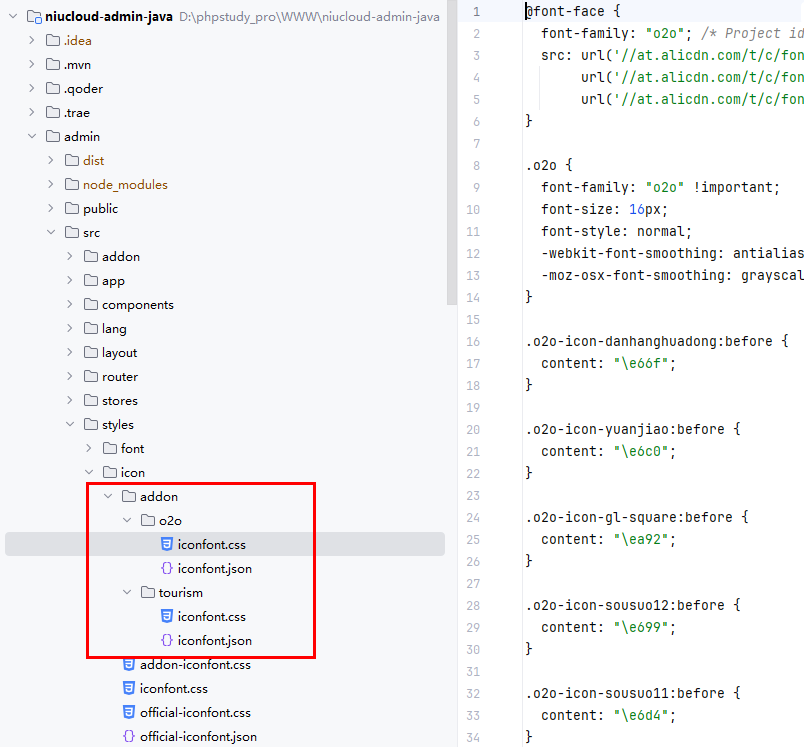Image resolution: width=804 pixels, height=747 pixels.
Task: Collapse the o2o folder chevron
Action: coord(128,521)
